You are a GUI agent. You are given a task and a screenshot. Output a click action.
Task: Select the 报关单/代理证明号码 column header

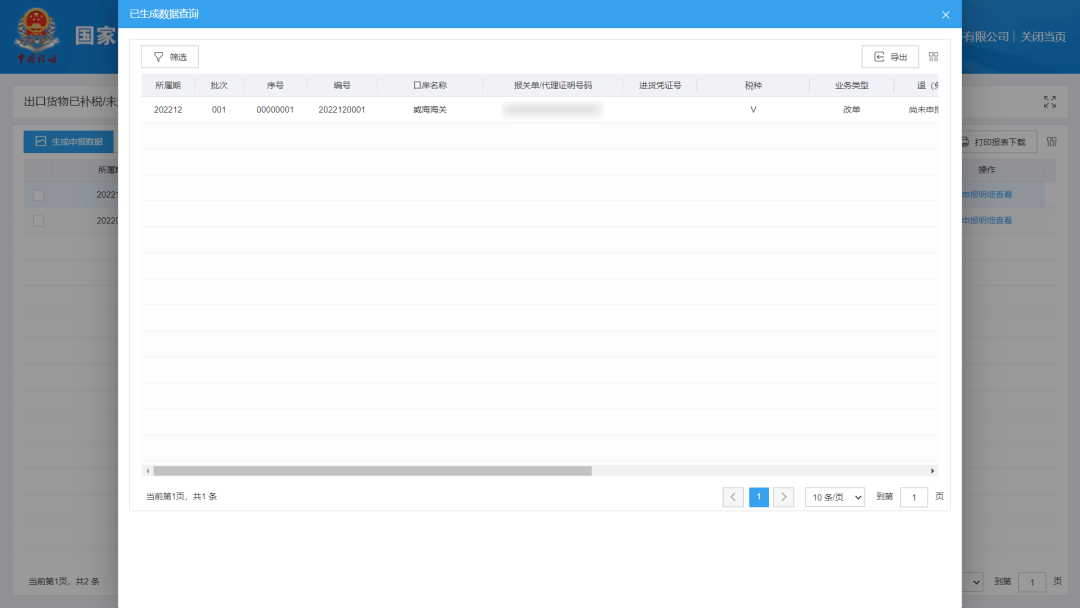click(552, 85)
